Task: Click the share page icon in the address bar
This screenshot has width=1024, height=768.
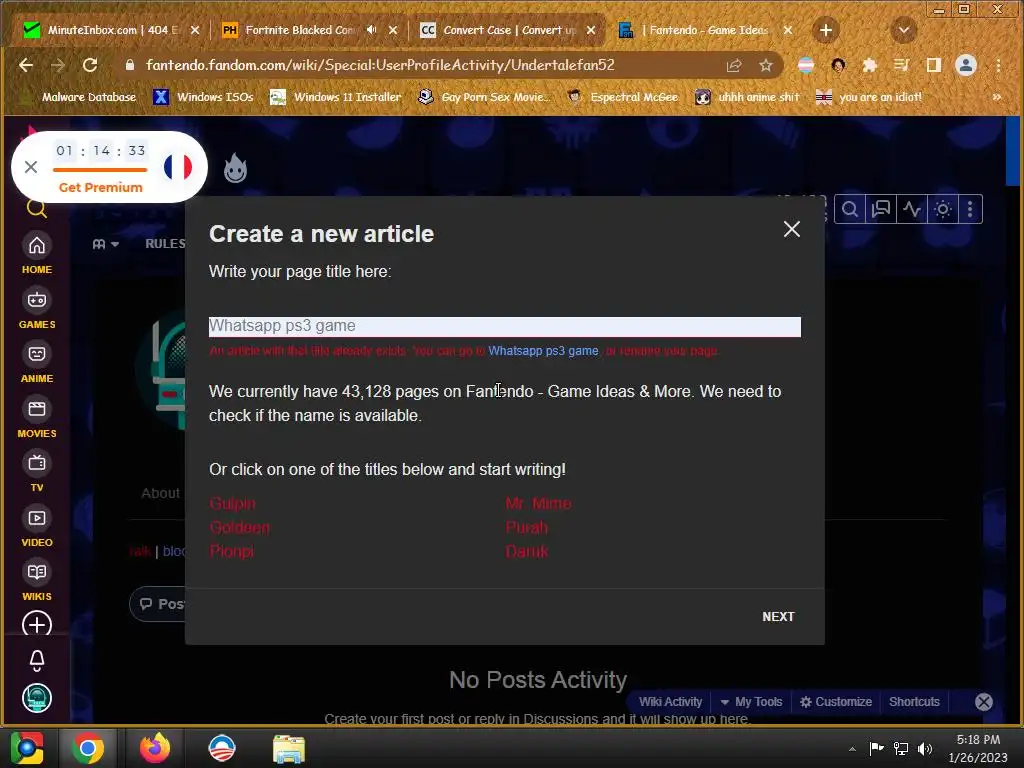Action: pyautogui.click(x=734, y=65)
